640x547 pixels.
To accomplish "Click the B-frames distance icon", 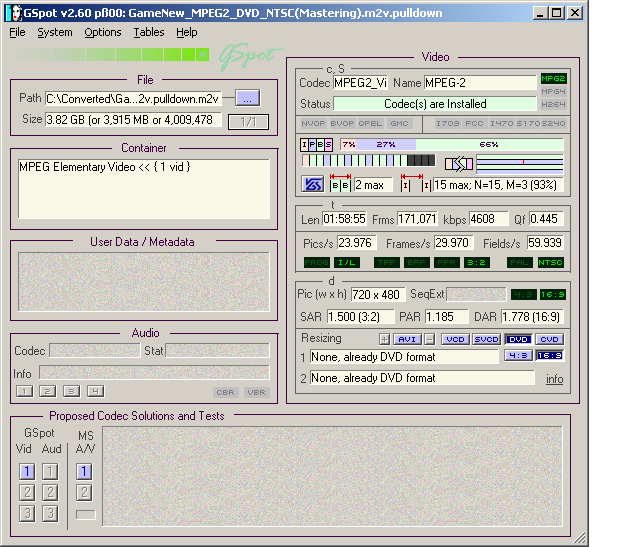I will point(340,182).
